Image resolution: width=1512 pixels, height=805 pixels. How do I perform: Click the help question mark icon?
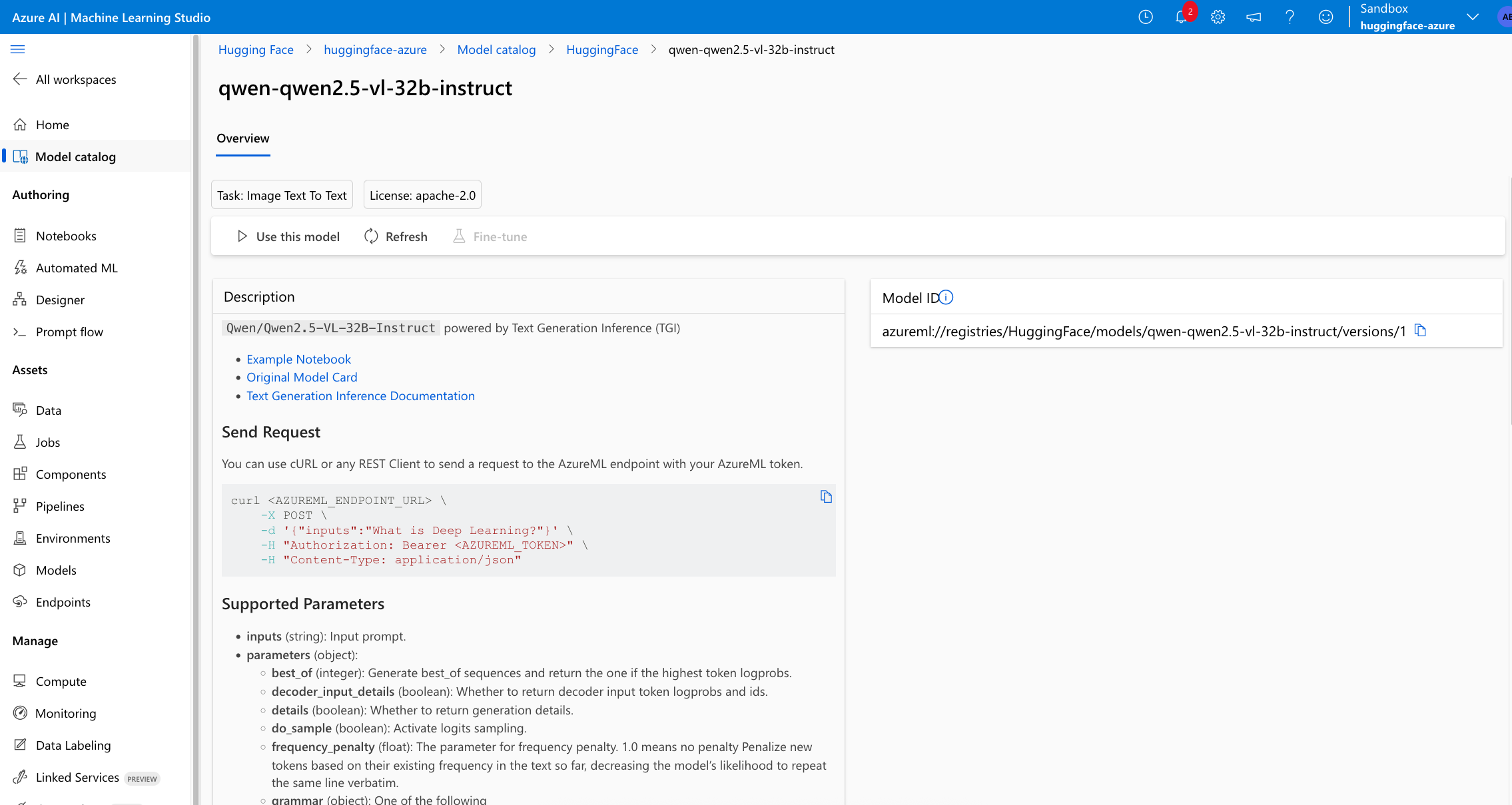(x=1290, y=17)
